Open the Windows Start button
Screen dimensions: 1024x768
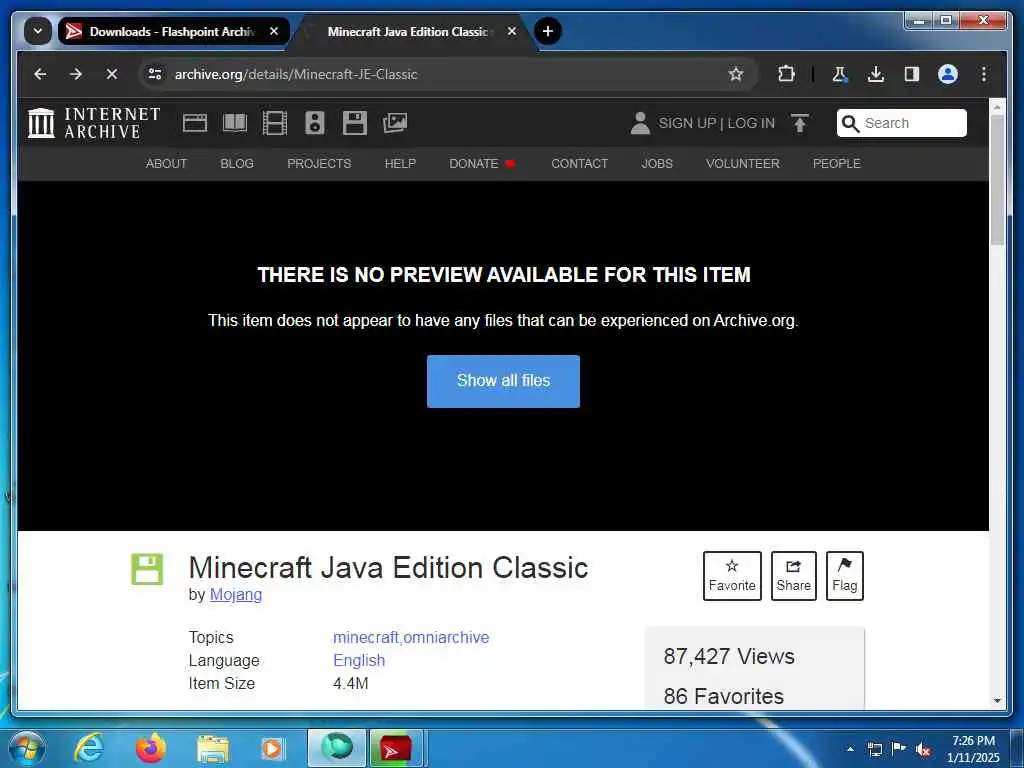(27, 748)
